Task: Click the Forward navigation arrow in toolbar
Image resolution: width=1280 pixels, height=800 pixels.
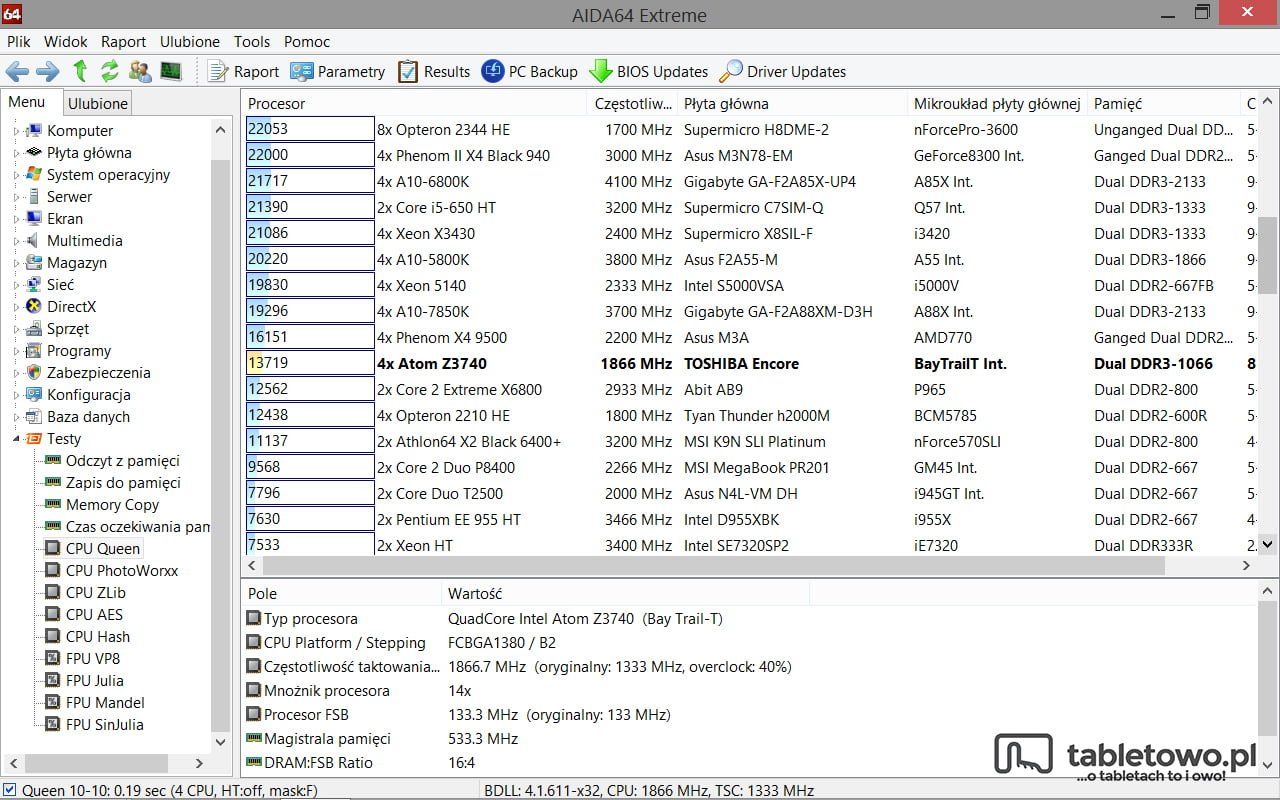Action: 48,71
